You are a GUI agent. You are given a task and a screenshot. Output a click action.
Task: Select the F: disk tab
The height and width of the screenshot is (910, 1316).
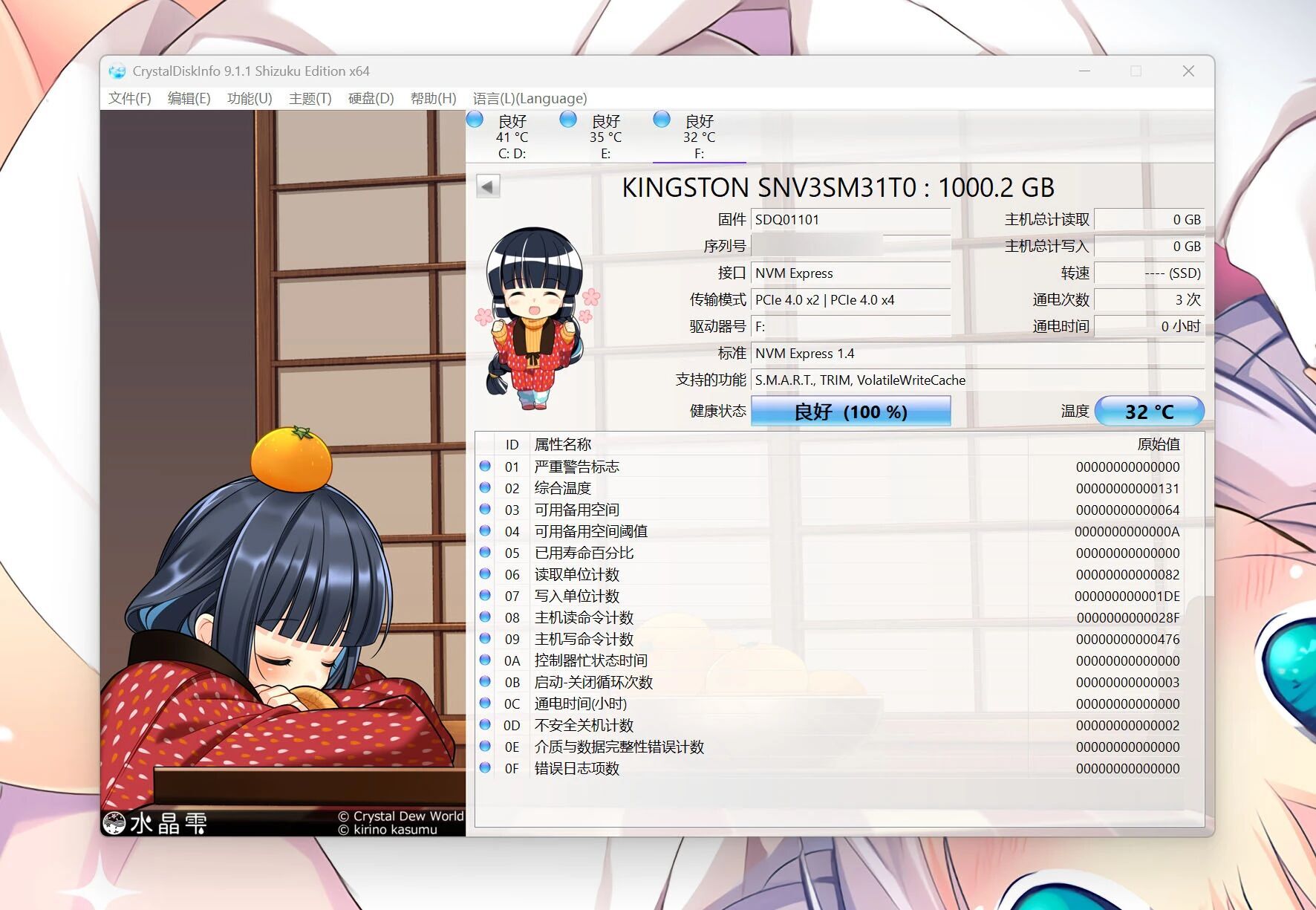tap(699, 136)
